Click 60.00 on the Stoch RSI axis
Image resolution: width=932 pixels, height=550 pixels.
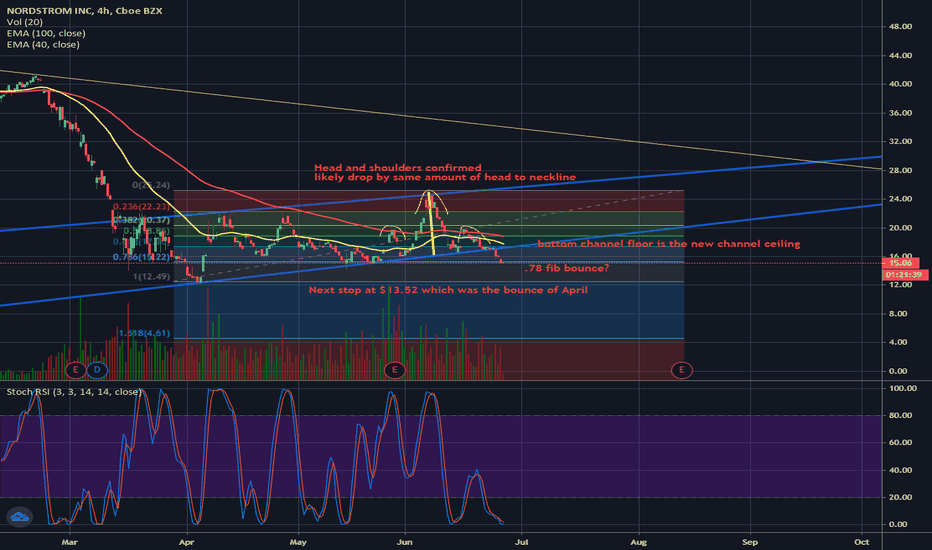900,442
